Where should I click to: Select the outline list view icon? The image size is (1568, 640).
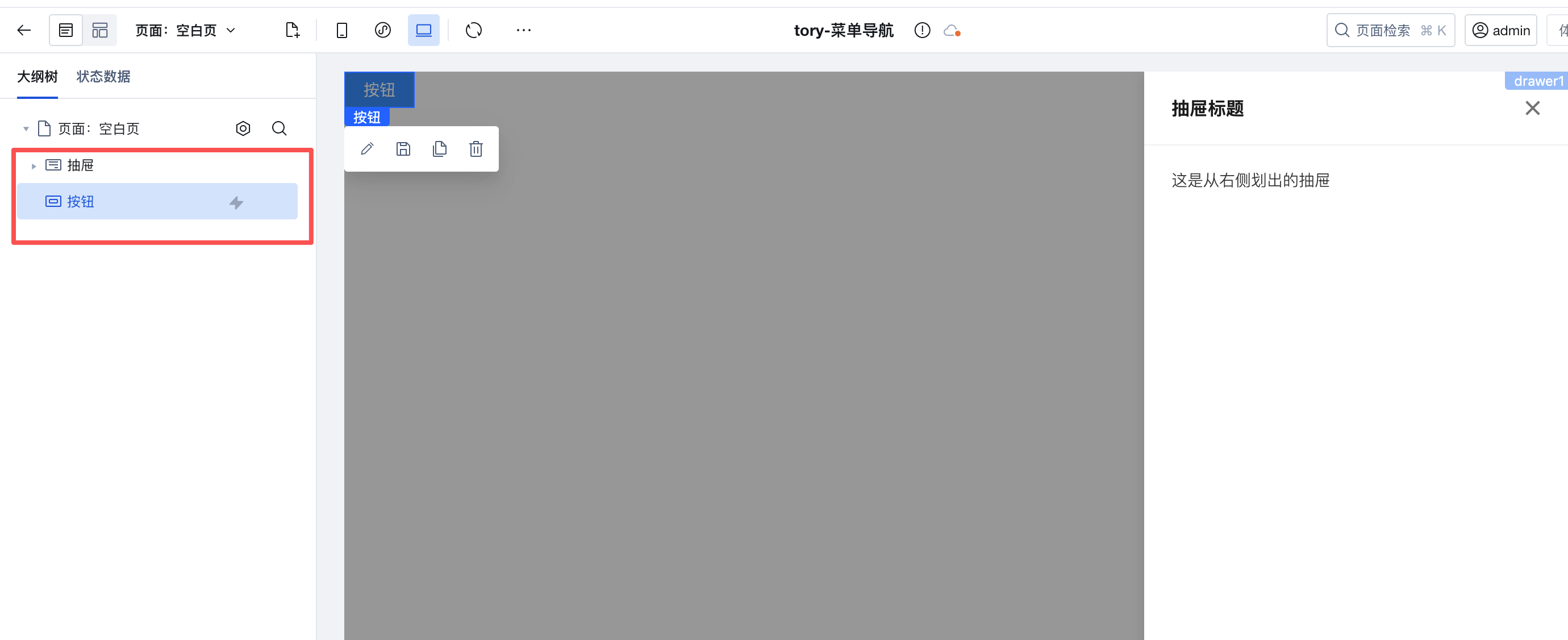click(66, 30)
